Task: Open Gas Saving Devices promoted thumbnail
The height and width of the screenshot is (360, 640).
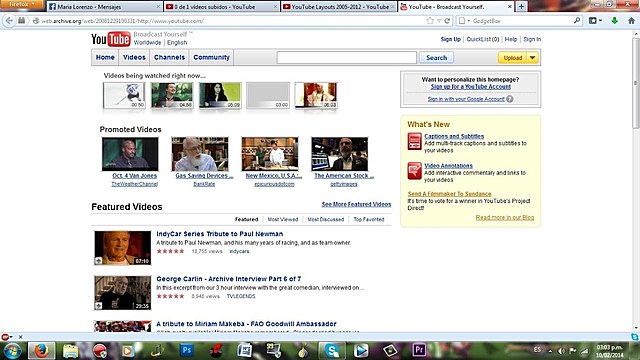Action: (x=200, y=154)
